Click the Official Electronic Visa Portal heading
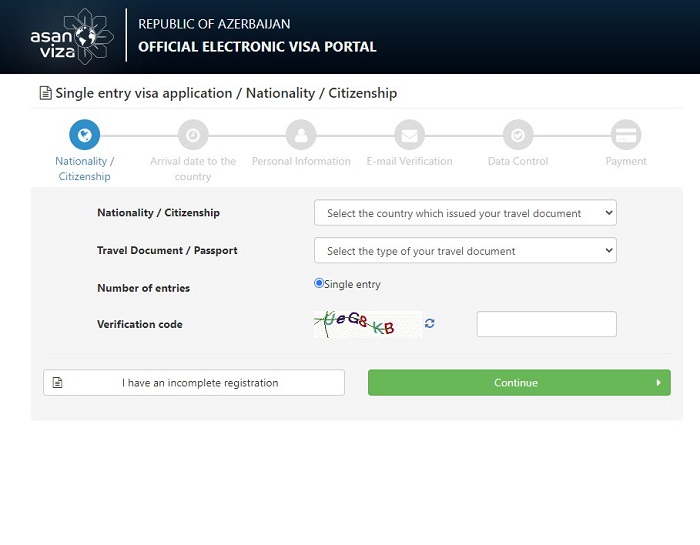This screenshot has height=545, width=700. [x=257, y=47]
